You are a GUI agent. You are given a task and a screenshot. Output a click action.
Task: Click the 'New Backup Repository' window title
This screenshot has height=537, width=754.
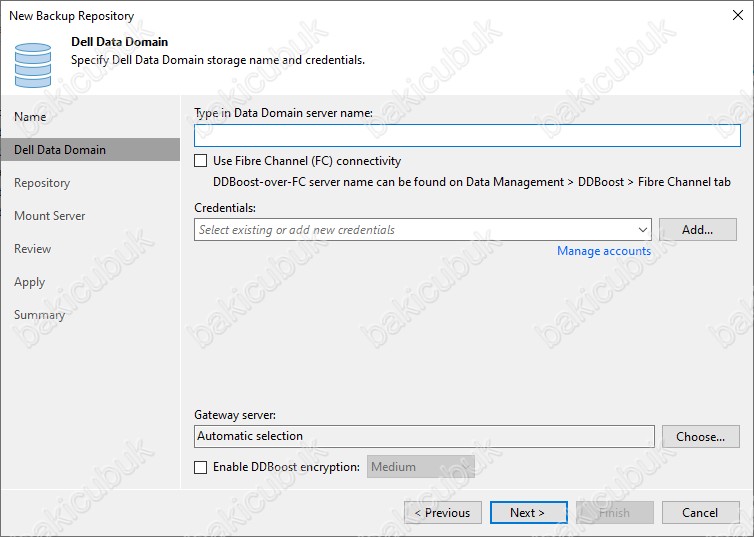point(72,16)
